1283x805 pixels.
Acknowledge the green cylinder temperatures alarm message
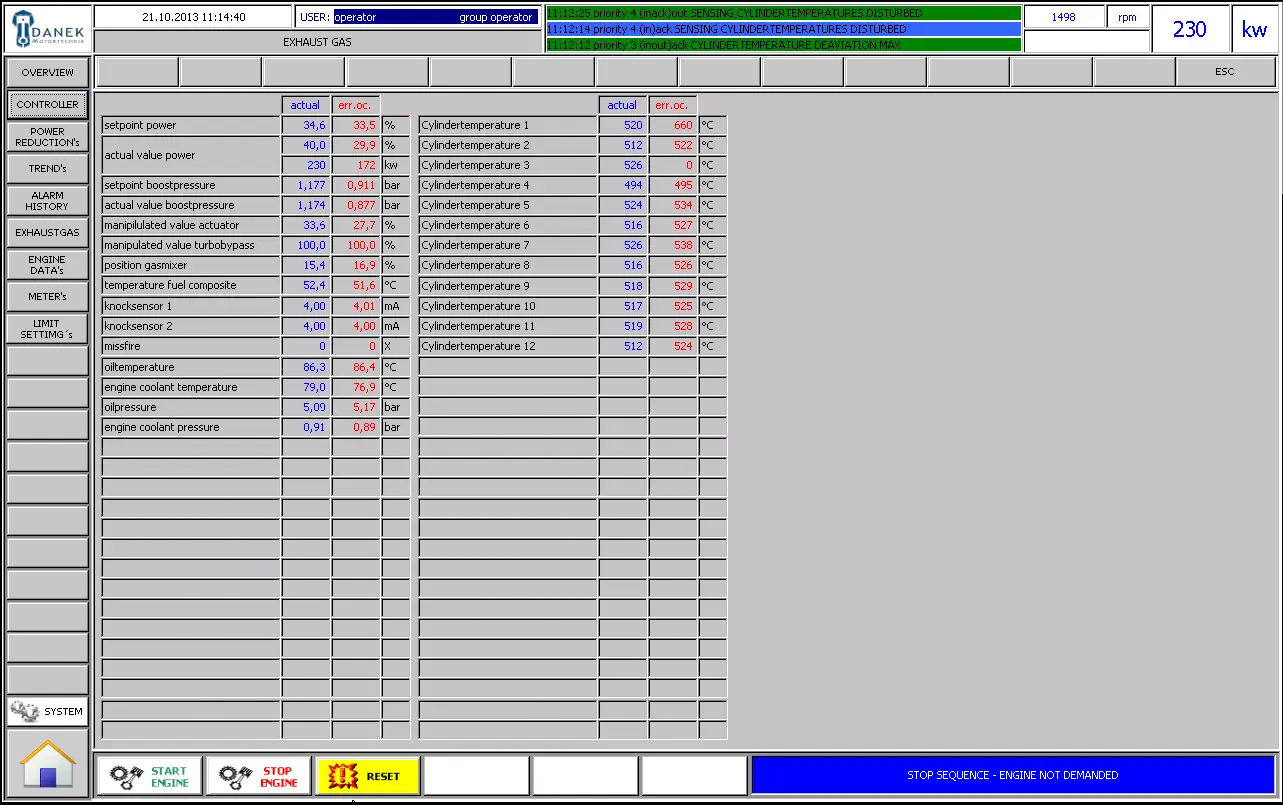(781, 12)
